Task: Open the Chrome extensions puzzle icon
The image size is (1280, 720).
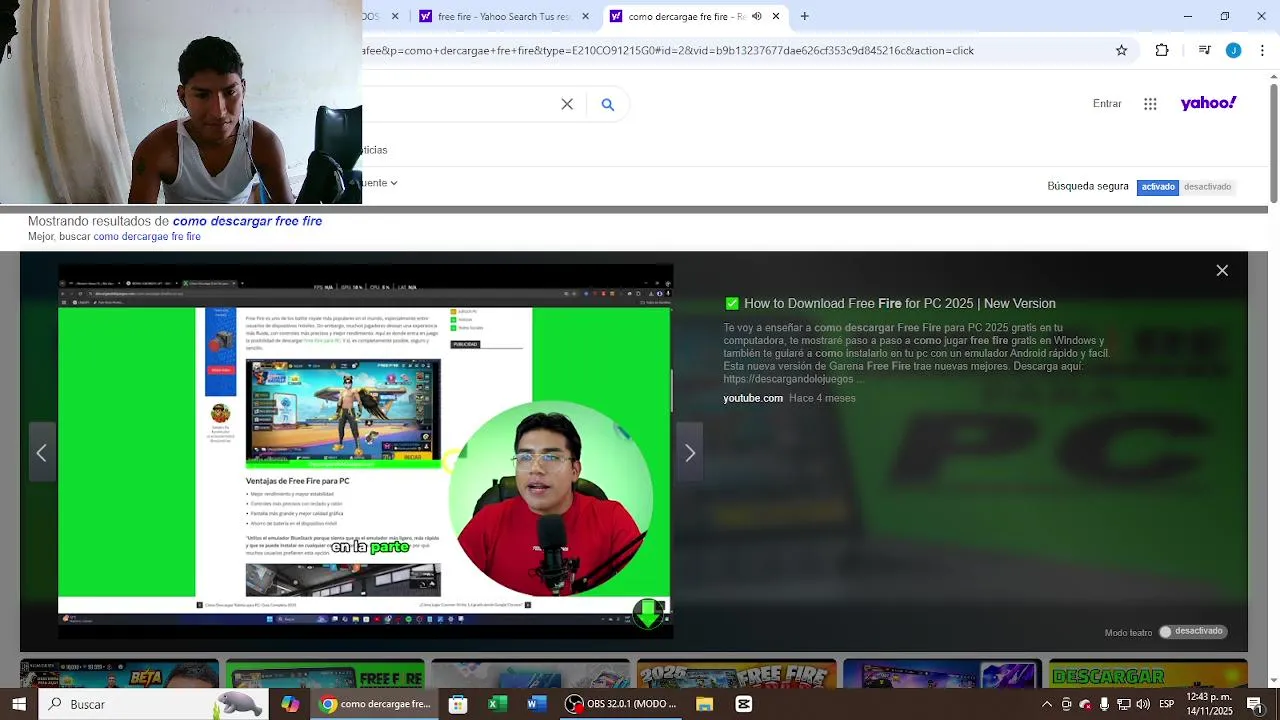Action: pyautogui.click(x=1162, y=50)
